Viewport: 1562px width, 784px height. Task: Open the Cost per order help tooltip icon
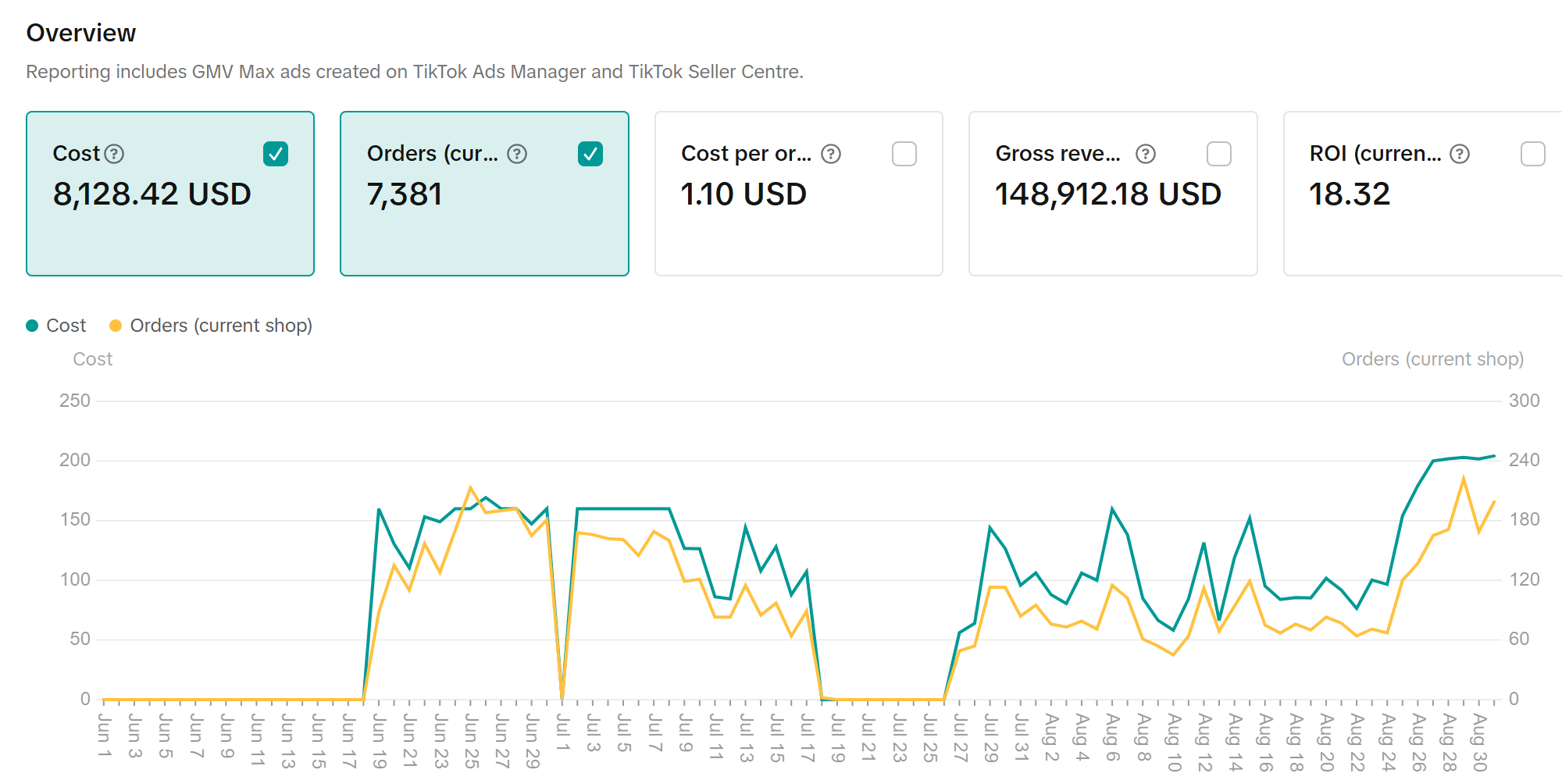(x=831, y=154)
